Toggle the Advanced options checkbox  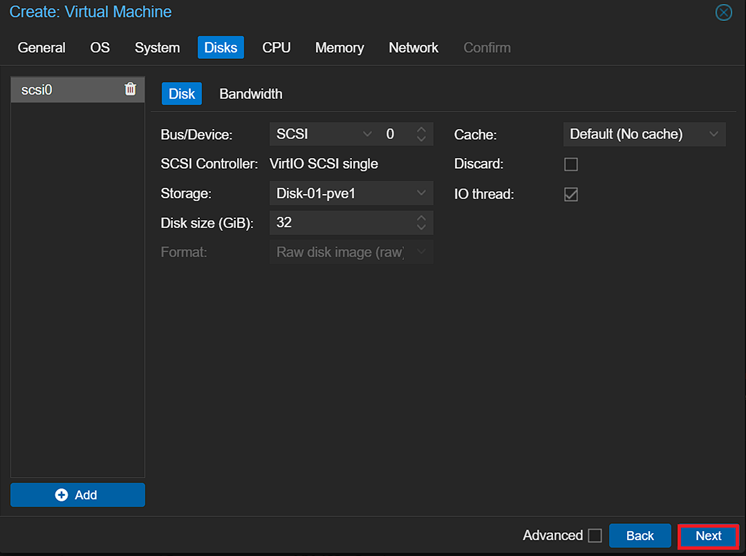(595, 536)
